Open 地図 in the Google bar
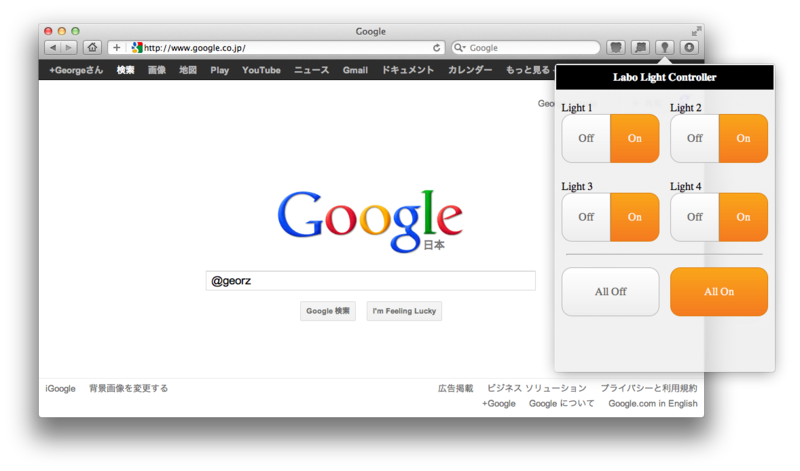 tap(188, 70)
